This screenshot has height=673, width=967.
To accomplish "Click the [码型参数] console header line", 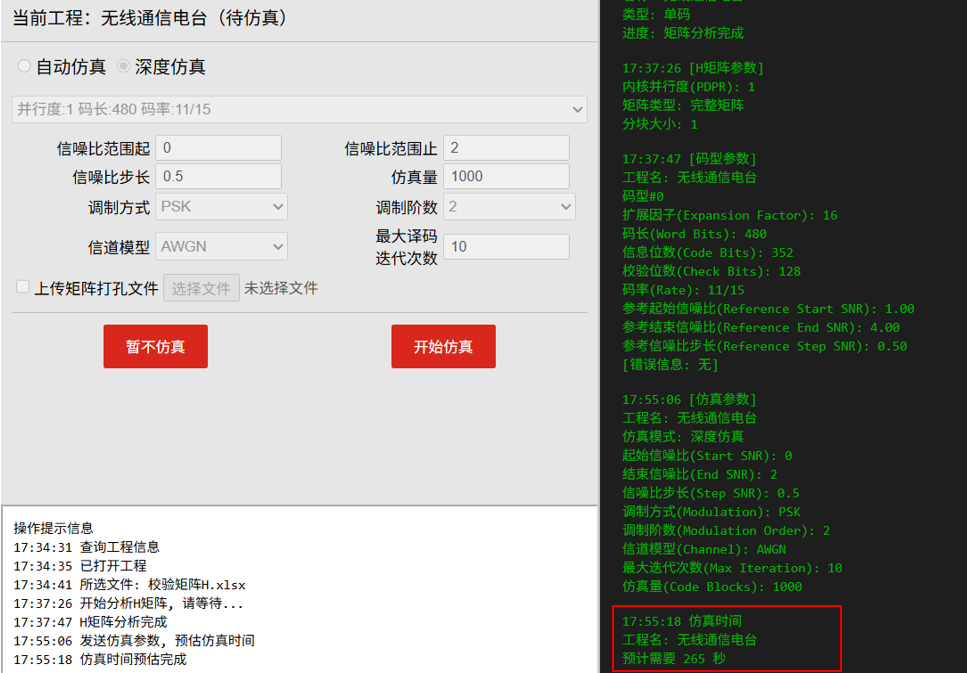I will 689,158.
